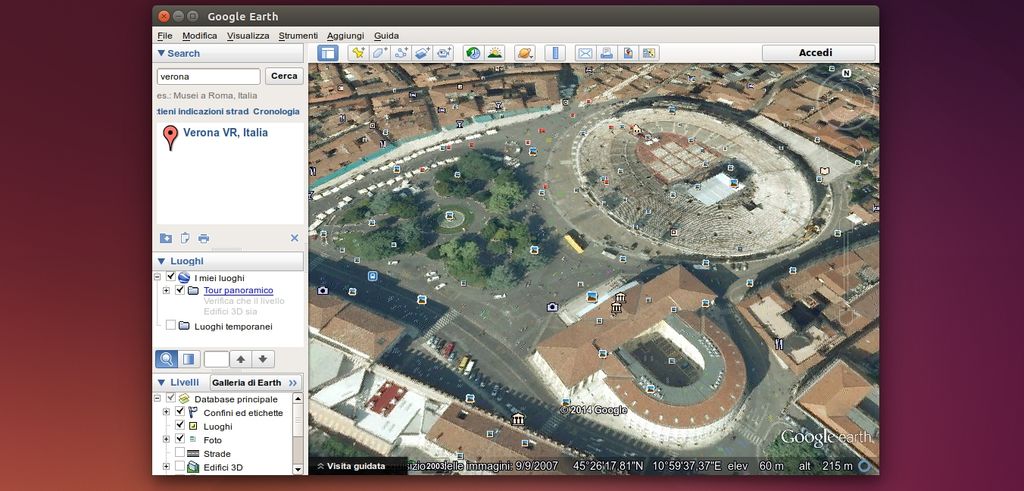
Task: Add a placemark with the pushpin icon
Action: click(x=358, y=53)
